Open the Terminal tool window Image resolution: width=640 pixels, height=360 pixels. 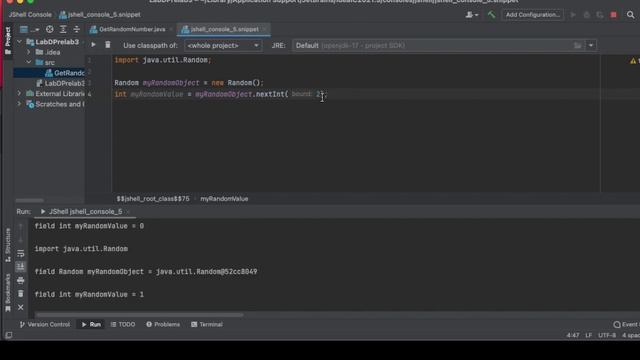pos(207,324)
